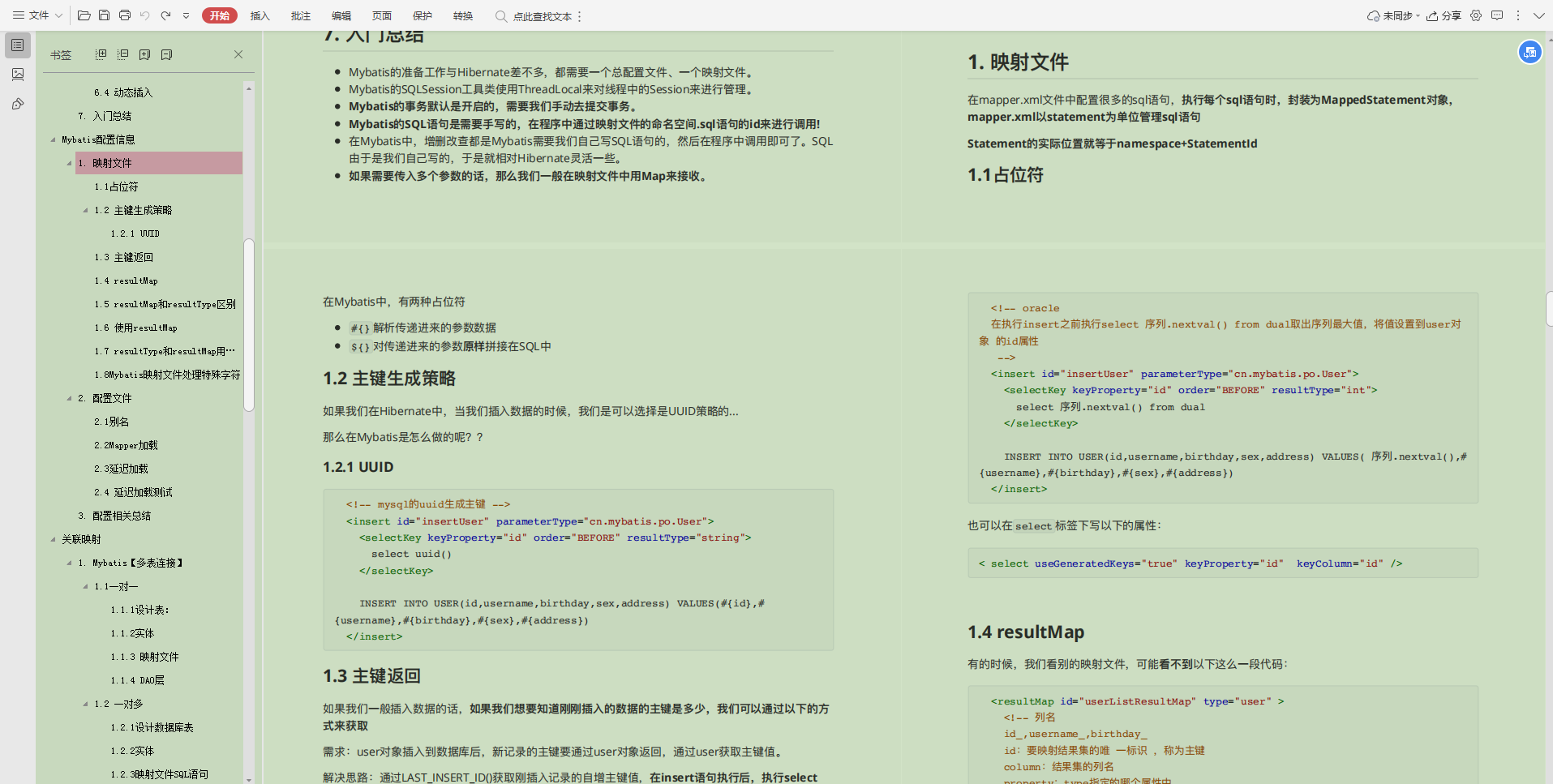This screenshot has width=1553, height=784.
Task: Click the search magnifier icon in the toolbar
Action: click(x=501, y=16)
